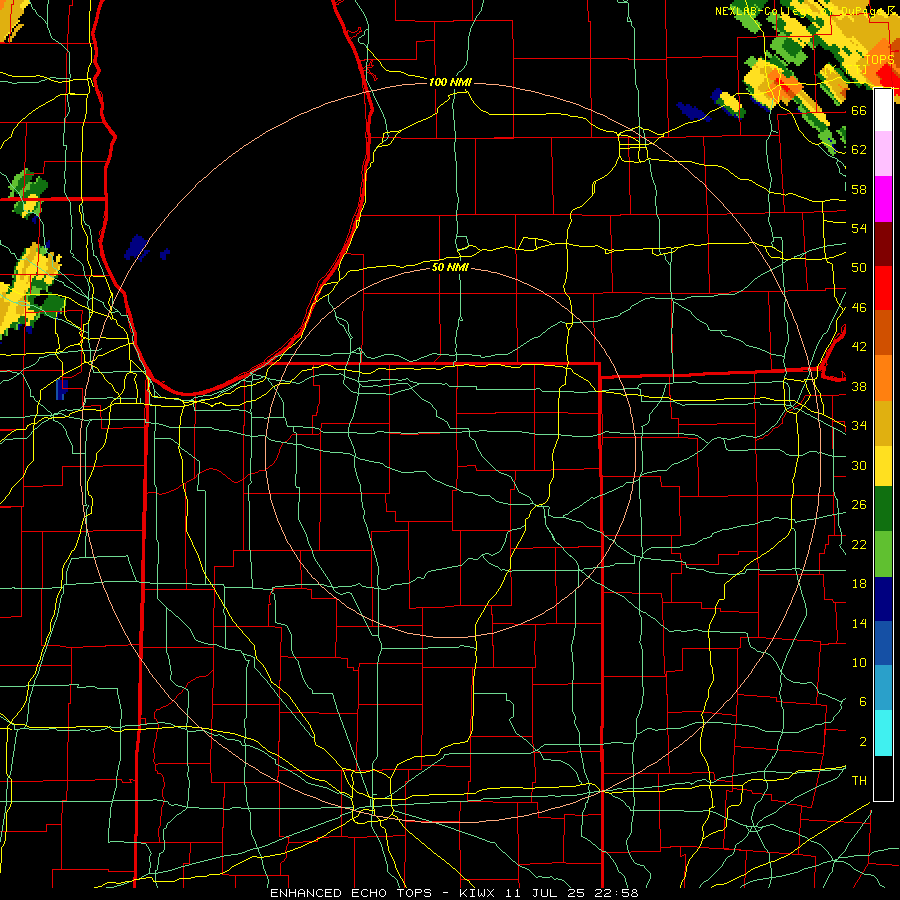900x900 pixels.
Task: Click the "2" scale label
Action: coord(862,742)
